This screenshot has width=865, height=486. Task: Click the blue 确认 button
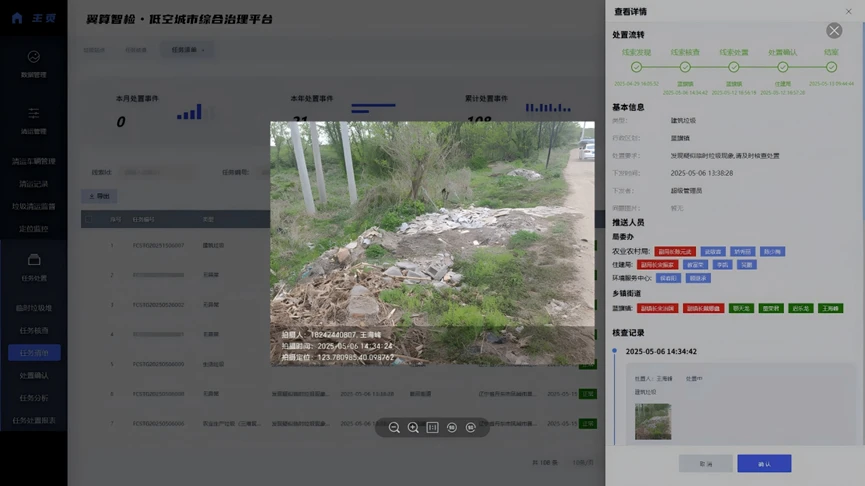(764, 464)
